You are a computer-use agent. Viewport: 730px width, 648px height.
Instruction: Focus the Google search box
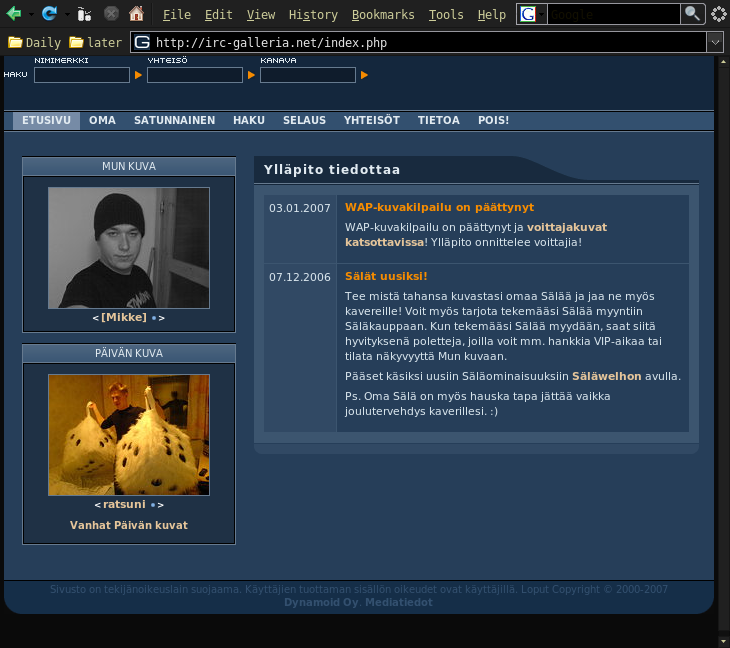pyautogui.click(x=614, y=14)
